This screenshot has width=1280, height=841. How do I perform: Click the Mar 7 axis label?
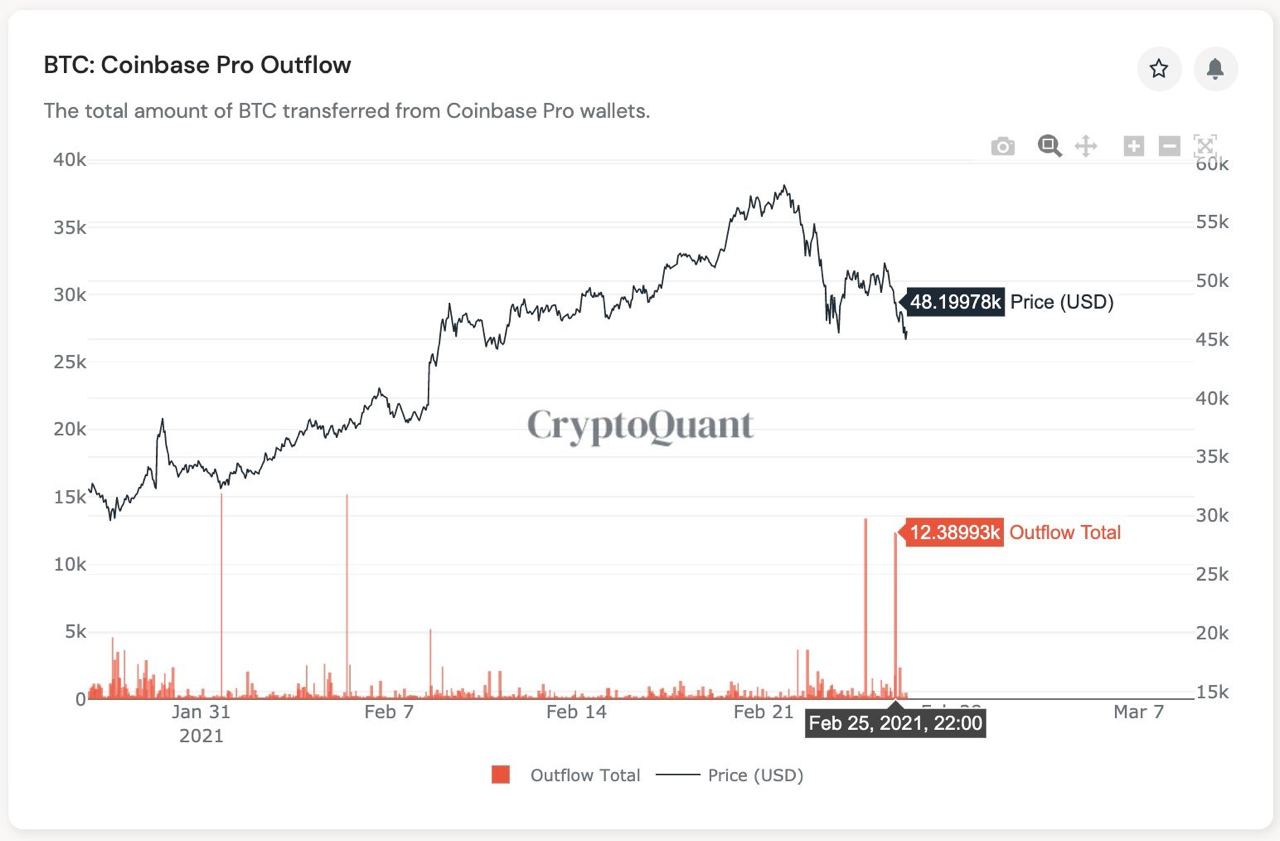pos(1139,712)
